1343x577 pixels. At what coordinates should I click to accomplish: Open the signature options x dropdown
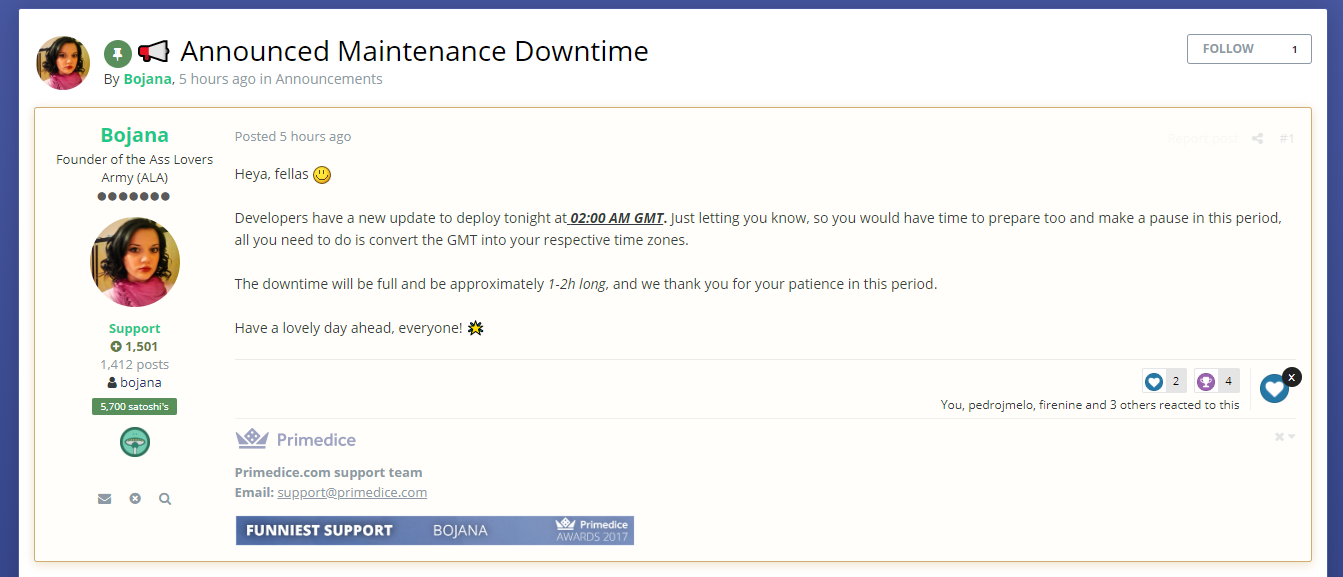(1285, 437)
